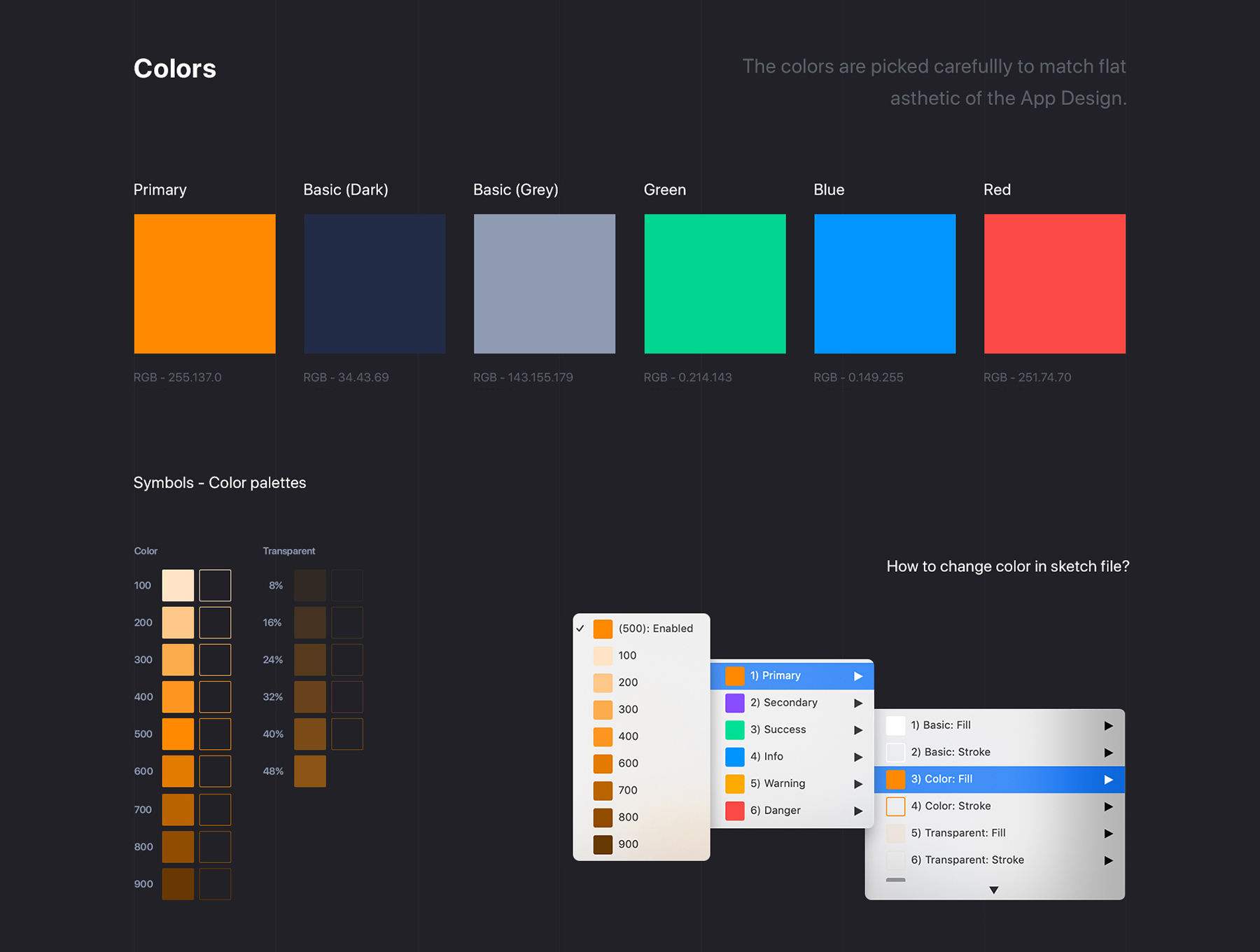The width and height of the screenshot is (1260, 952).
Task: Click the green Success color icon
Action: click(734, 730)
